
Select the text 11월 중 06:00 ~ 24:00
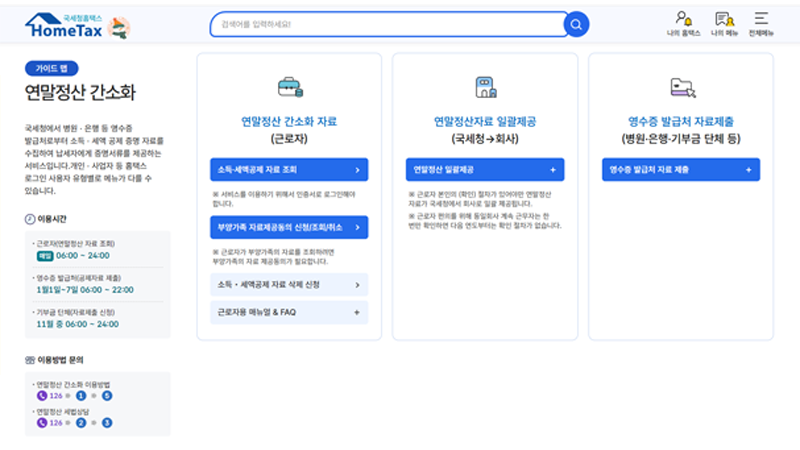[77, 324]
